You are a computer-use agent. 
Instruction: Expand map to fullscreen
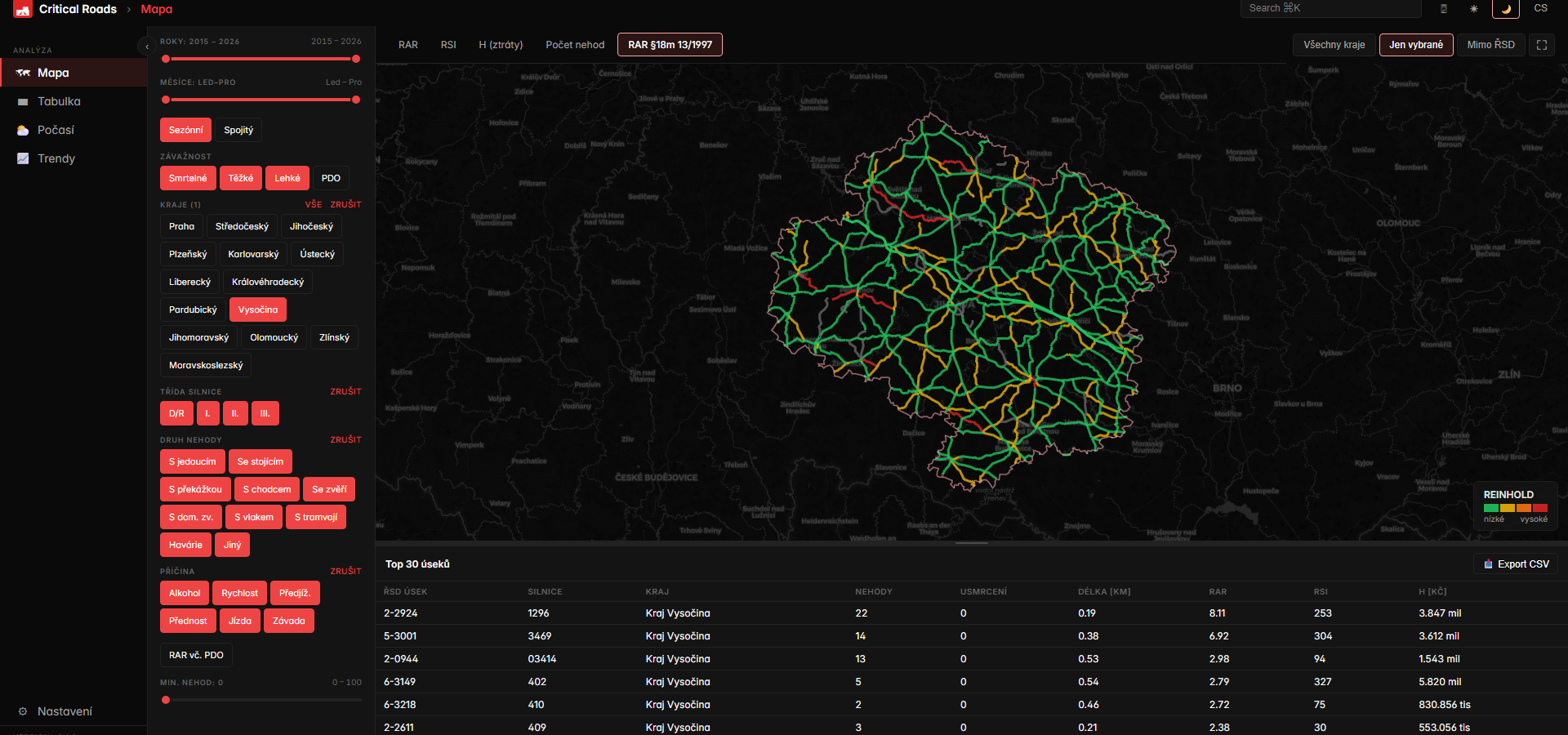click(1542, 45)
